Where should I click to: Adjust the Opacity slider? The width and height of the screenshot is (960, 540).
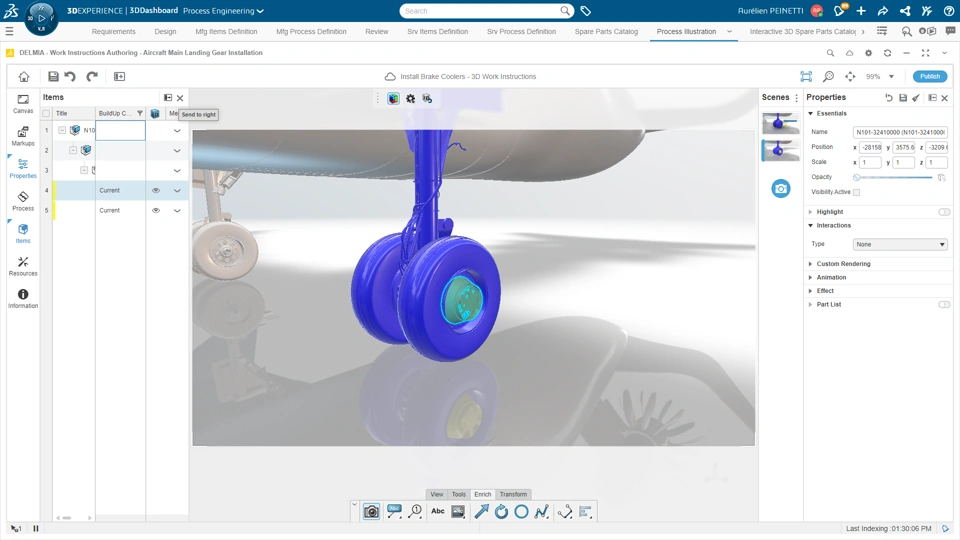(x=894, y=178)
